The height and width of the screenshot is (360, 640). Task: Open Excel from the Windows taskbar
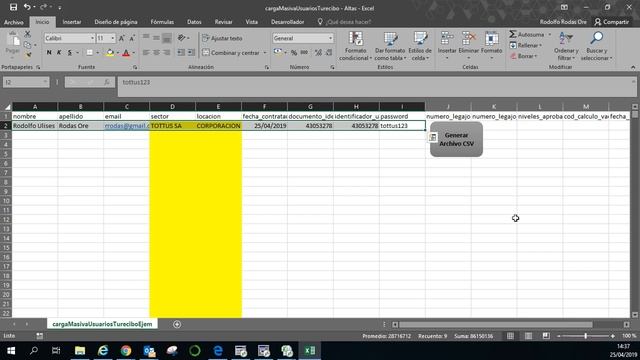[309, 351]
